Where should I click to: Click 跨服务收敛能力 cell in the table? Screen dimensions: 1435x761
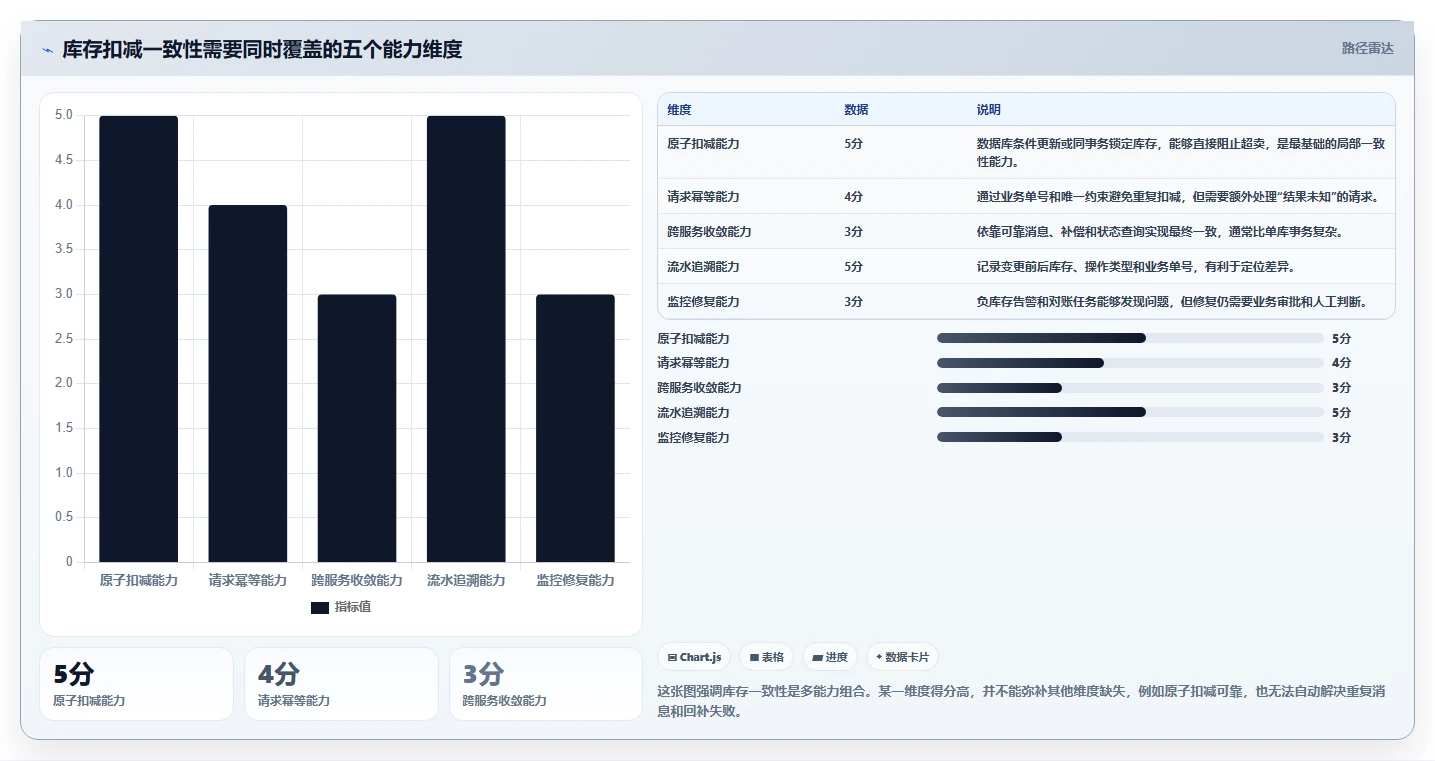click(x=709, y=232)
